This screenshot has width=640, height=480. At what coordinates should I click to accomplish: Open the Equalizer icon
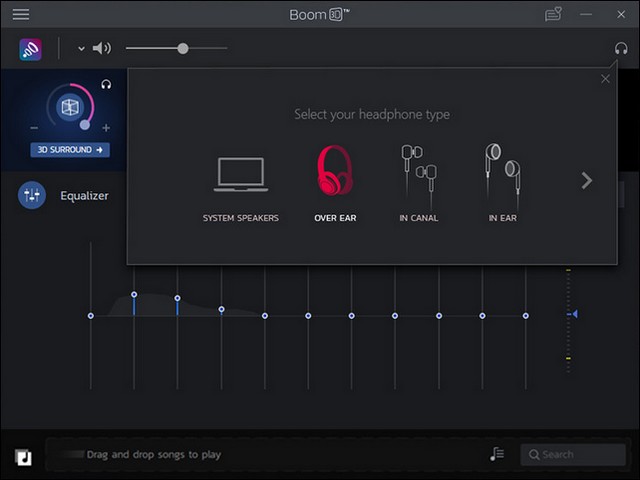click(31, 195)
